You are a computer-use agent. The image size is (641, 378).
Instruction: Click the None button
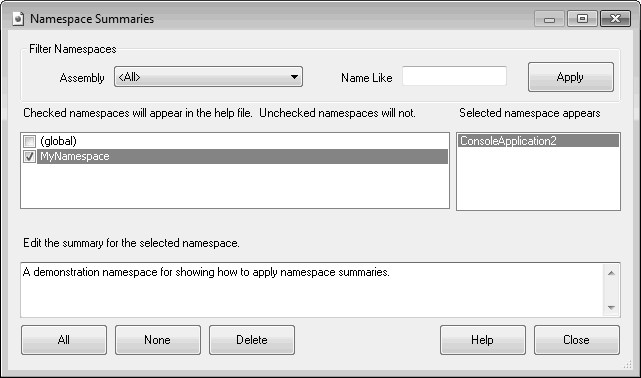158,340
